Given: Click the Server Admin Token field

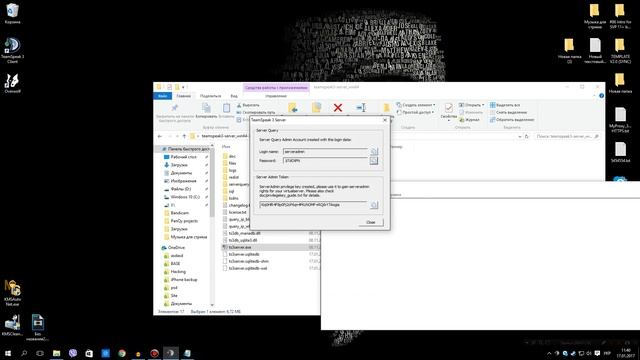Looking at the screenshot, I should [313, 205].
